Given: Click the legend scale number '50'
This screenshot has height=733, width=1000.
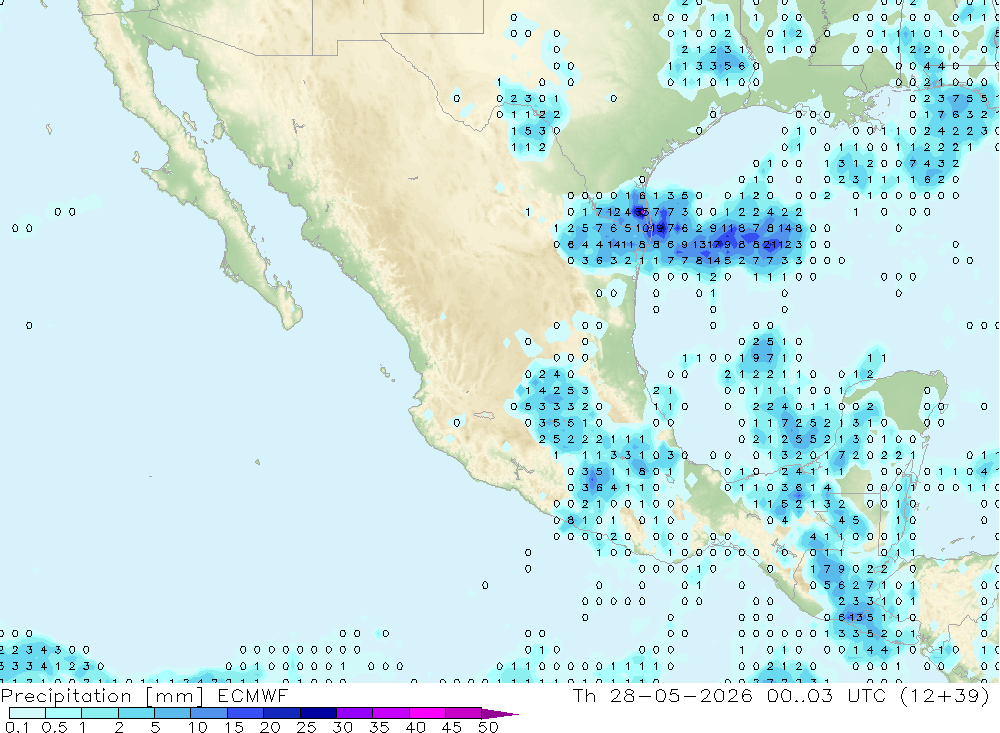Looking at the screenshot, I should (488, 727).
